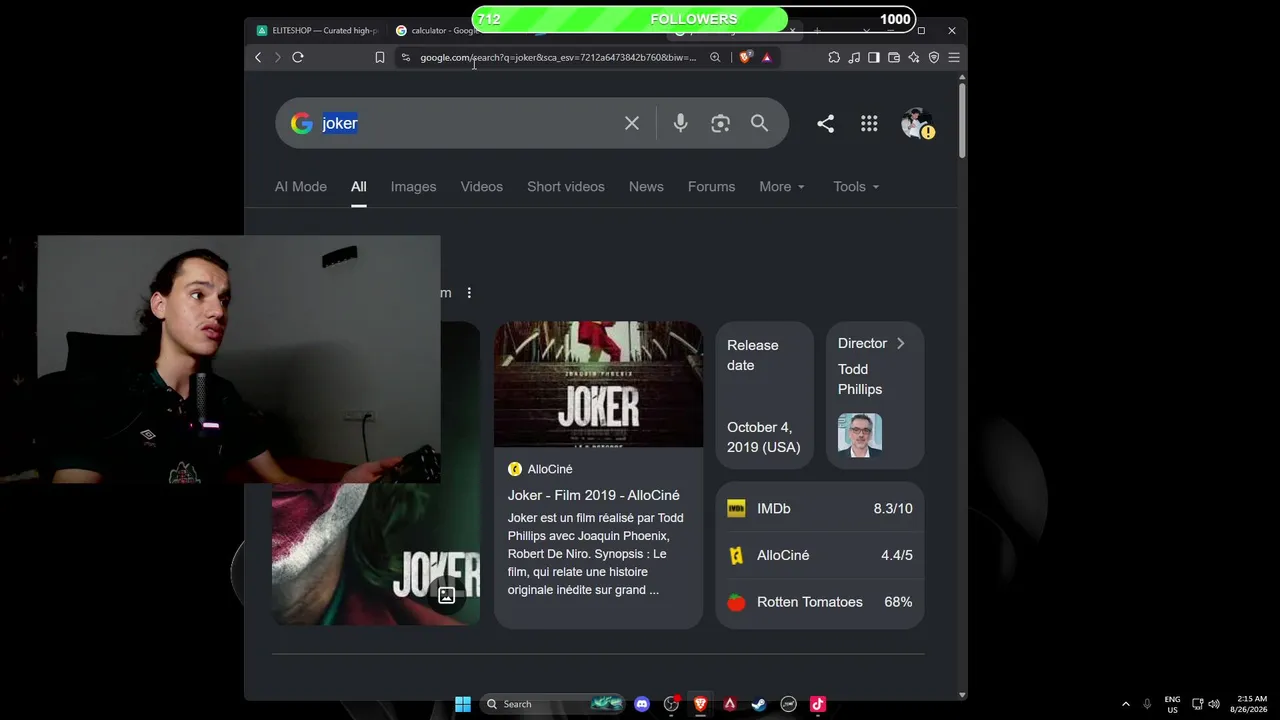This screenshot has height=720, width=1280.
Task: Click the Todd Phillips photo
Action: (860, 435)
